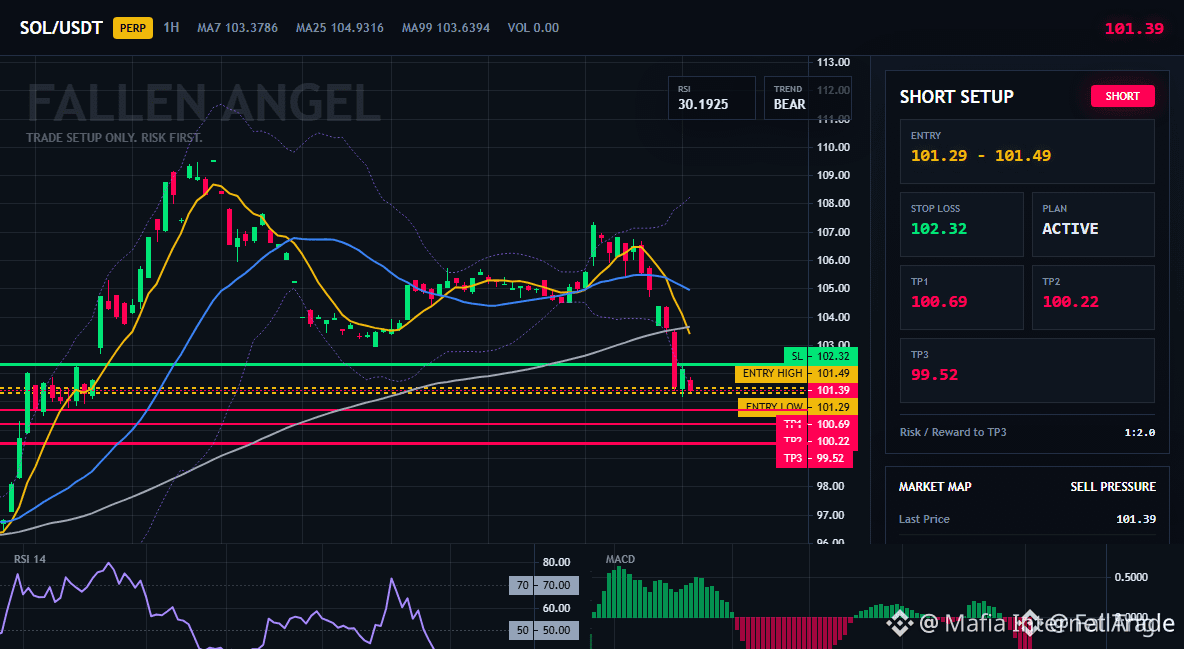
Task: Click the TP3 99.52 card in panel
Action: point(1027,370)
